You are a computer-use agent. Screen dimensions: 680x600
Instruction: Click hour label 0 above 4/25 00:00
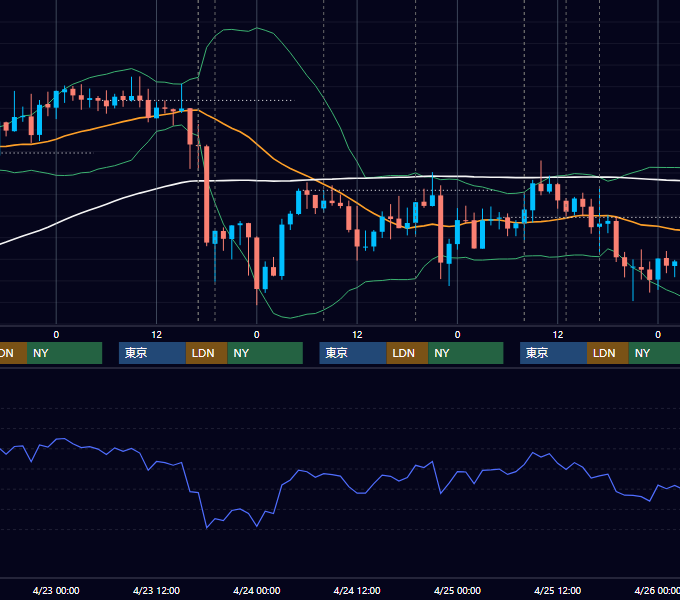pos(457,335)
